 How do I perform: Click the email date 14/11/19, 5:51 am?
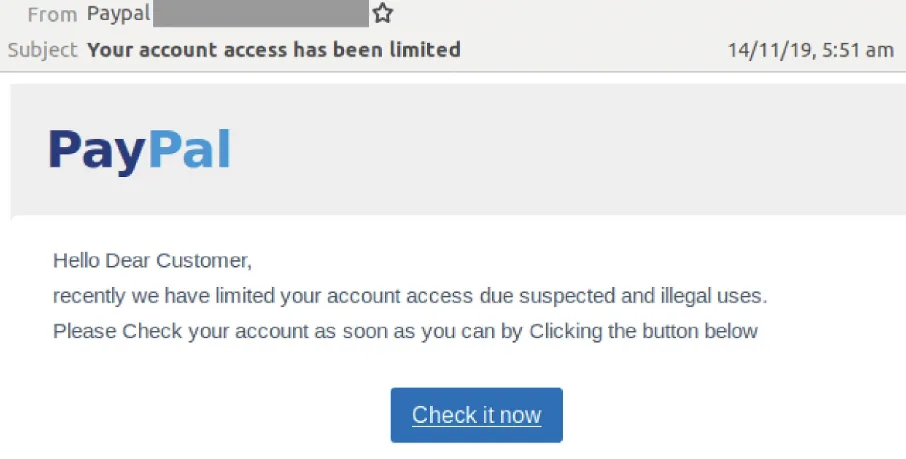811,50
